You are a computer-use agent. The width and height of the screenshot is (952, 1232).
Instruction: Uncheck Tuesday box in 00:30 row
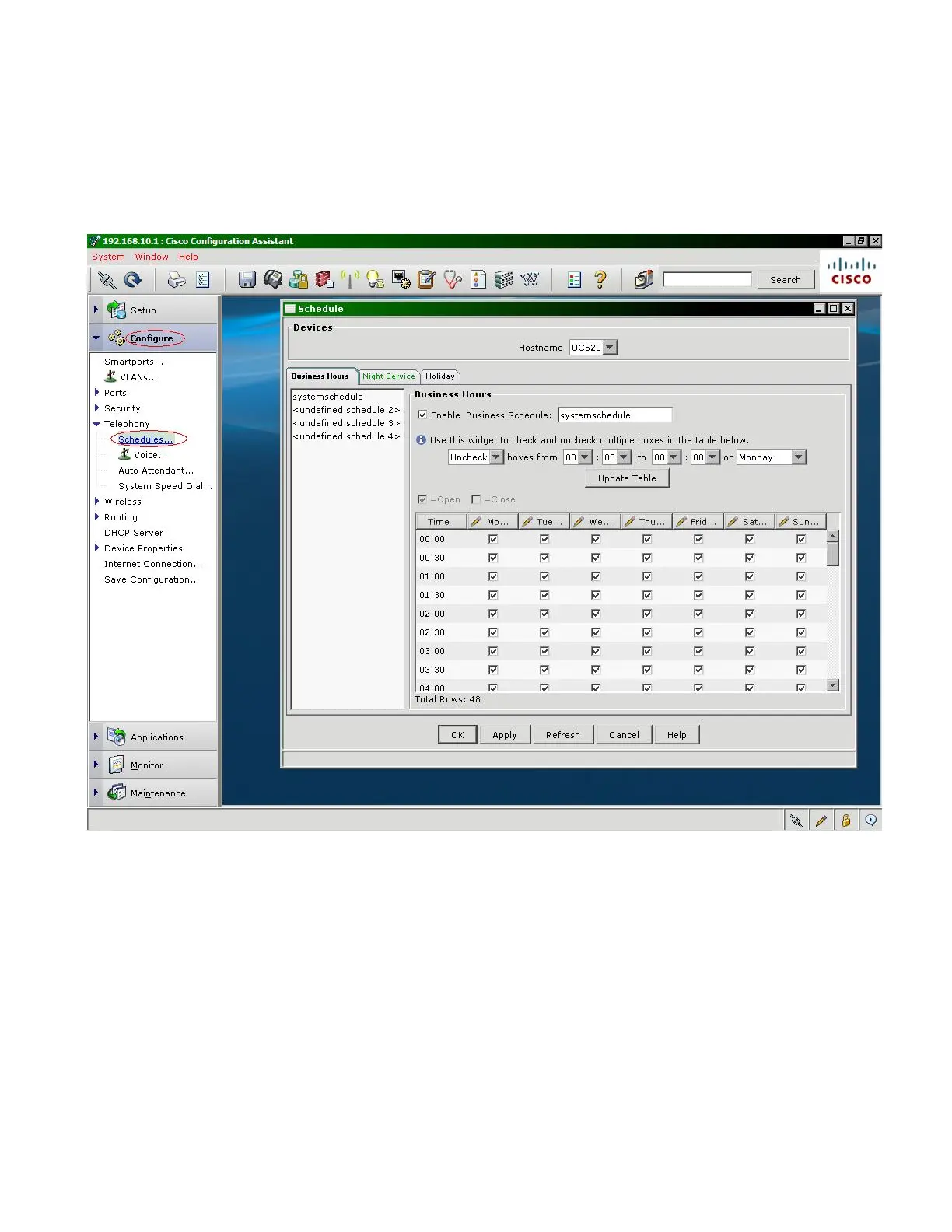click(x=544, y=558)
